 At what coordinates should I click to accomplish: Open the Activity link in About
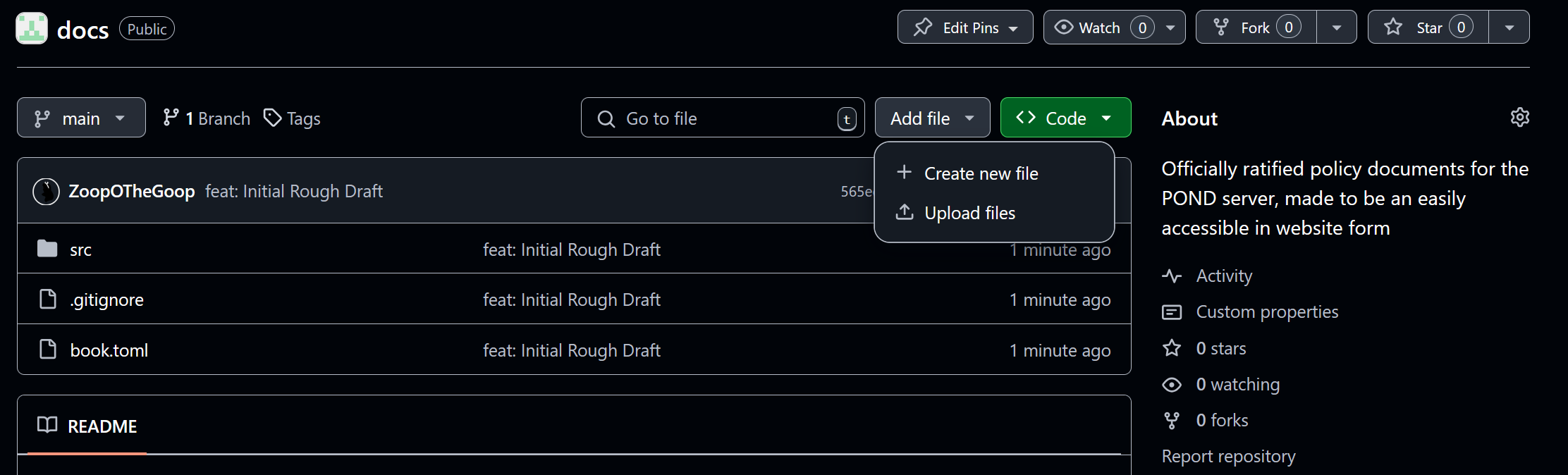tap(1224, 276)
